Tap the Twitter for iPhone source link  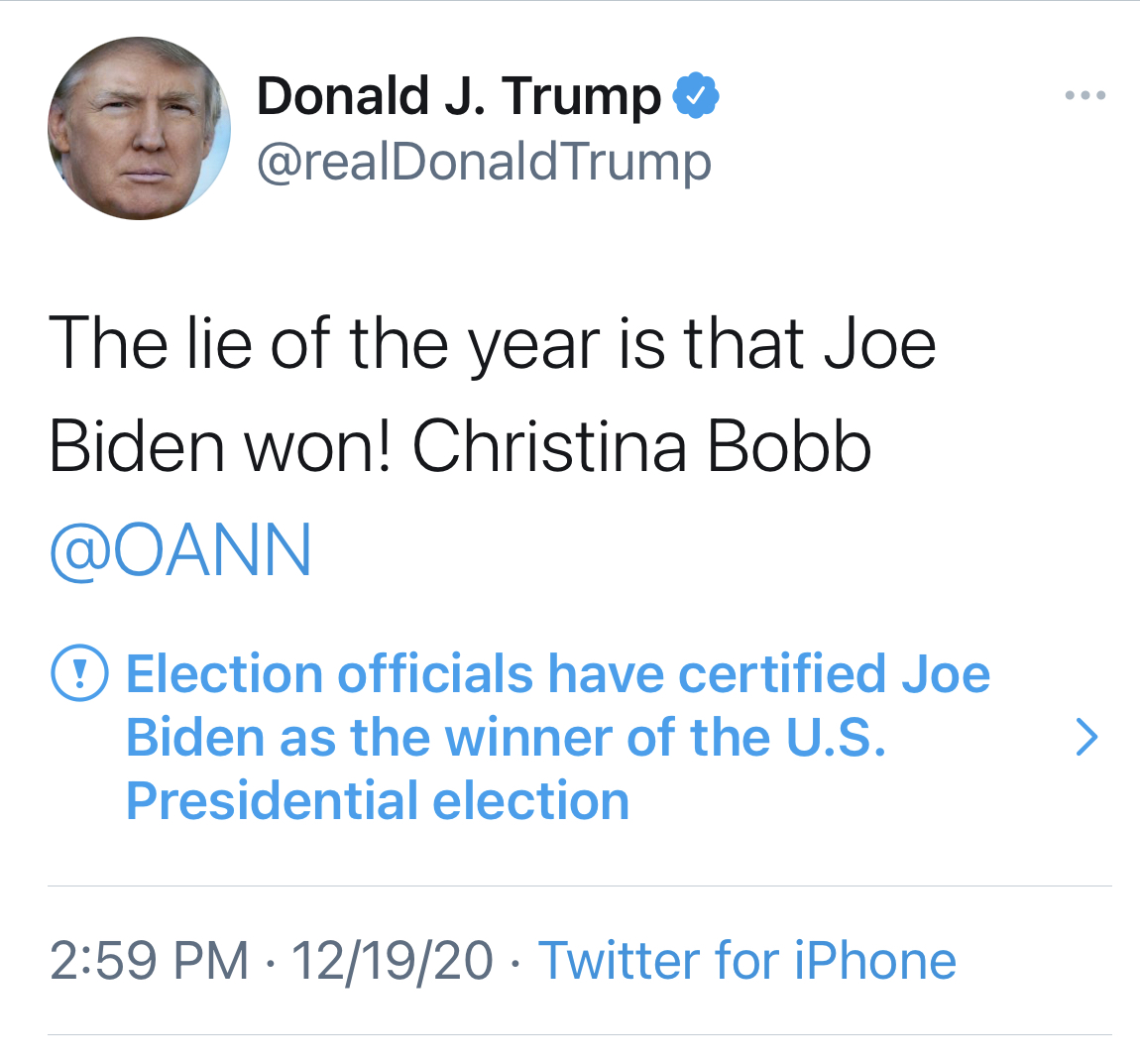coord(746,961)
